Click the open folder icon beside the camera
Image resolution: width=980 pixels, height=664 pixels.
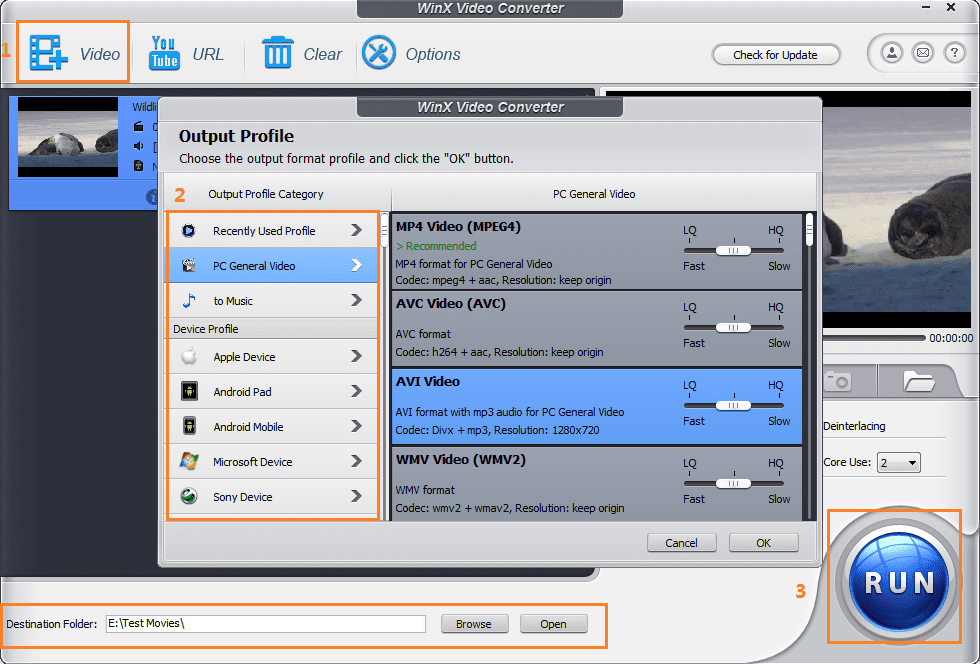click(918, 381)
